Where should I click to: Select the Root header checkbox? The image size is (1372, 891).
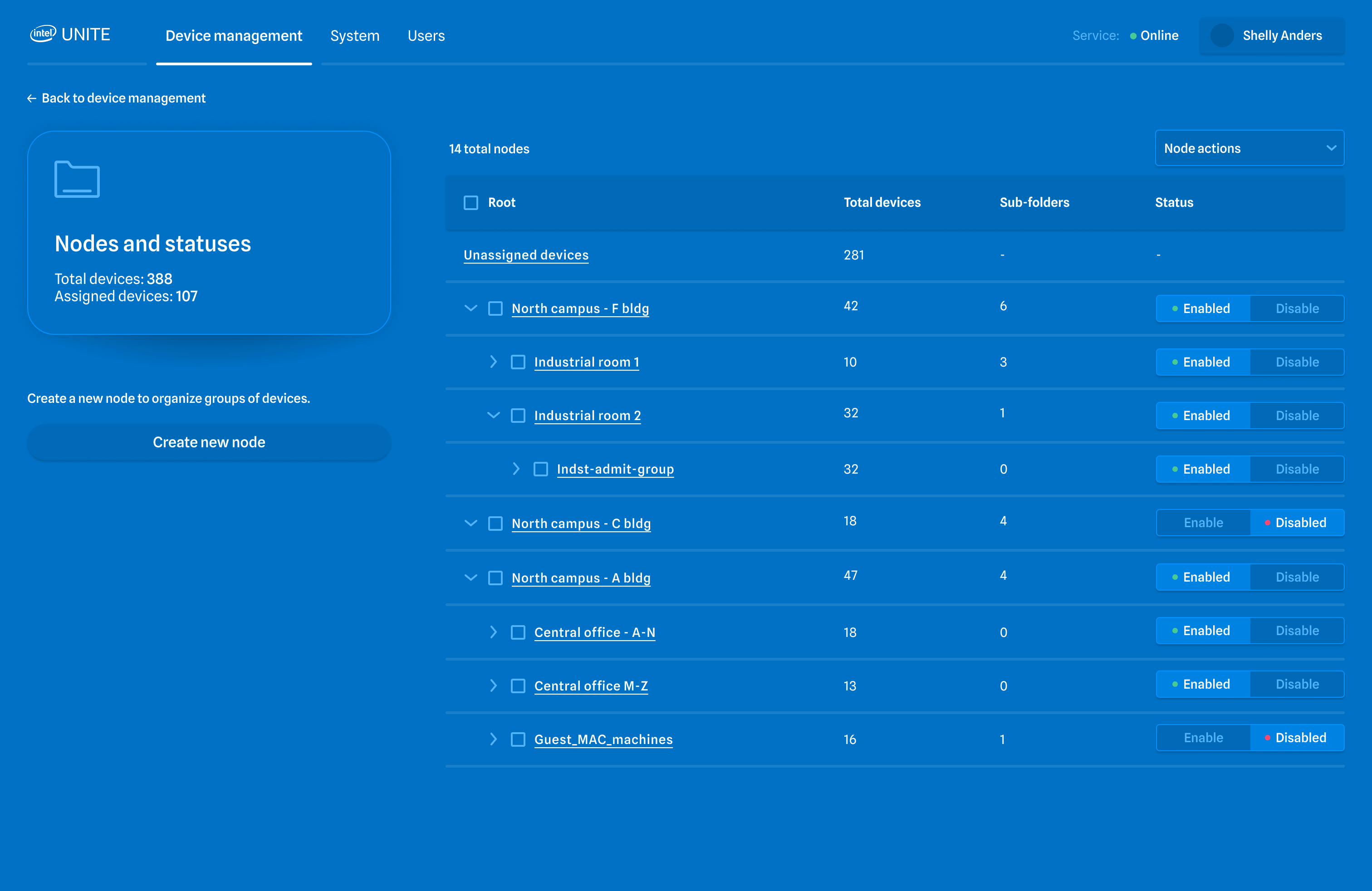[470, 202]
